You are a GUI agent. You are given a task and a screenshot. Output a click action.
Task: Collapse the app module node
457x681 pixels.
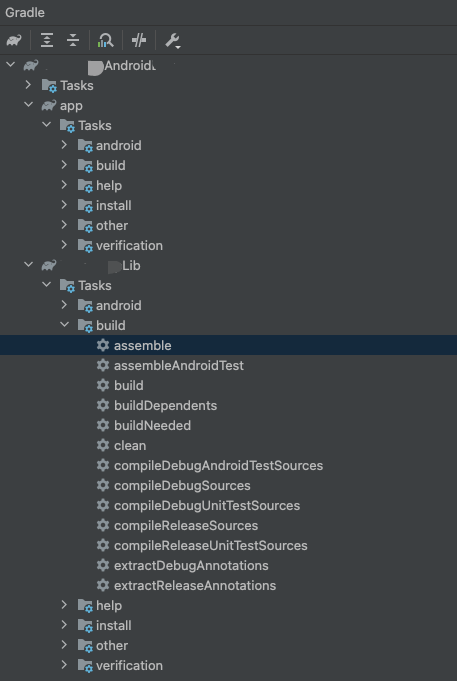29,105
